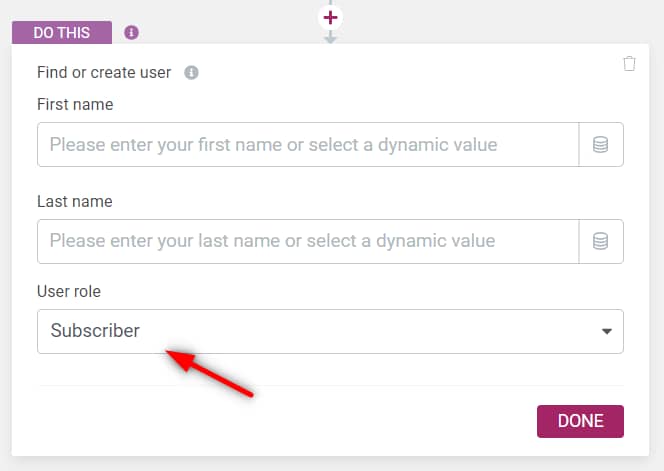The image size is (664, 471).
Task: Click the User role label
Action: pos(69,291)
